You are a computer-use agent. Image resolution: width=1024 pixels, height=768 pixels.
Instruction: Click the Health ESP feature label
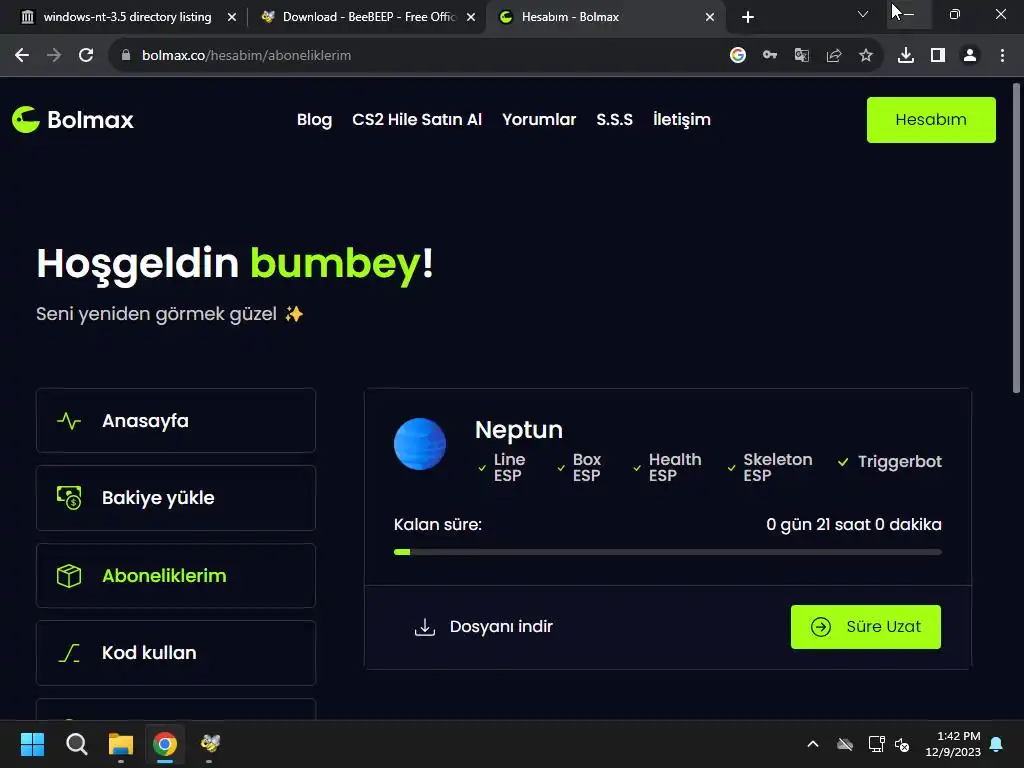click(x=675, y=468)
